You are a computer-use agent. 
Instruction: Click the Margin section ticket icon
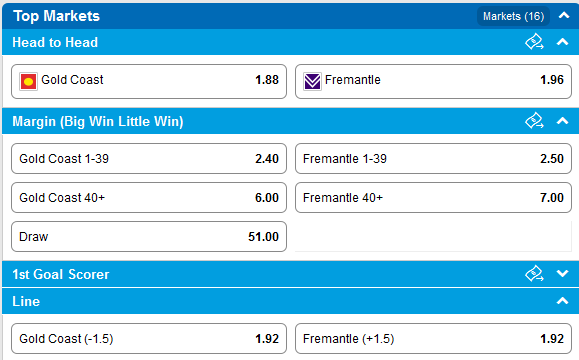point(534,121)
